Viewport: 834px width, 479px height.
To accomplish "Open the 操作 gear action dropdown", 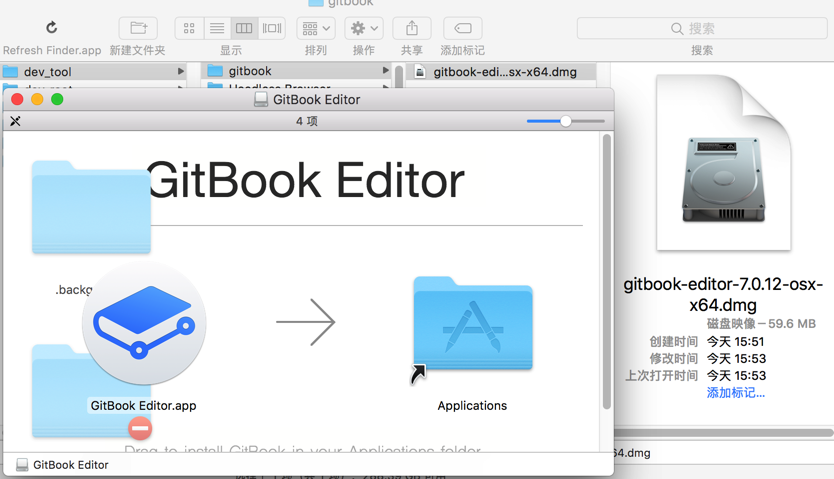I will (364, 28).
